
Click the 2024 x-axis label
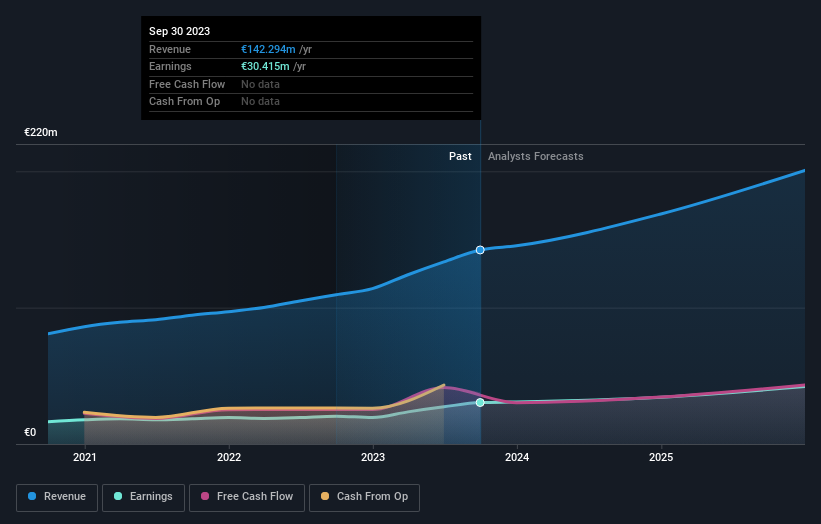click(x=517, y=457)
